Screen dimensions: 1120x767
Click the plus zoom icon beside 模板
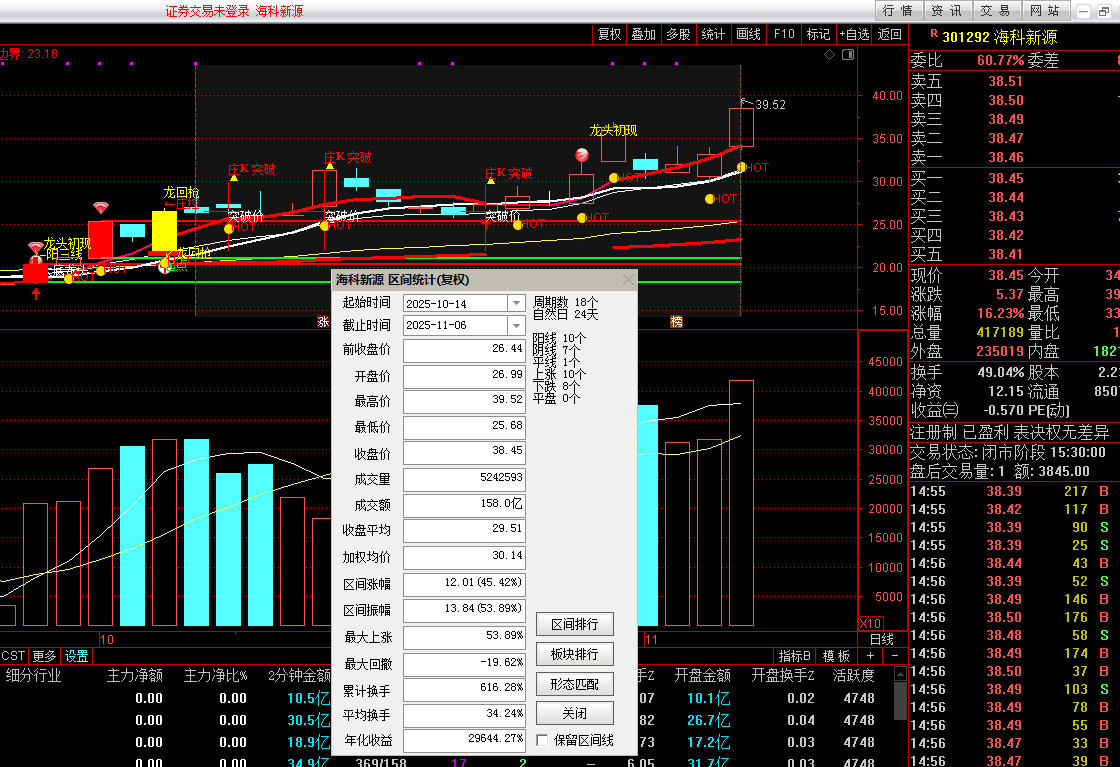pyautogui.click(x=870, y=656)
